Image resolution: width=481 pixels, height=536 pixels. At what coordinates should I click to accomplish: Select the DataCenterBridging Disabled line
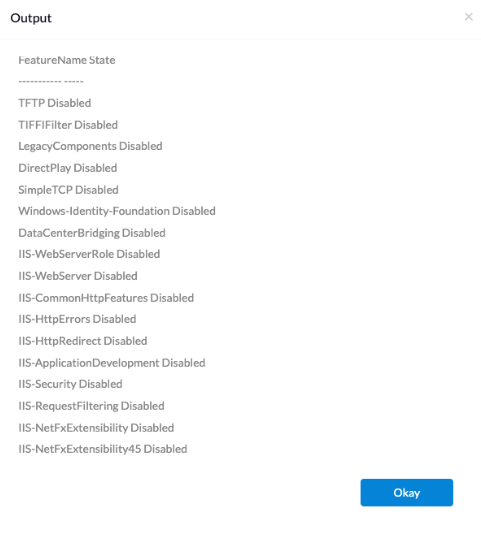pos(92,233)
